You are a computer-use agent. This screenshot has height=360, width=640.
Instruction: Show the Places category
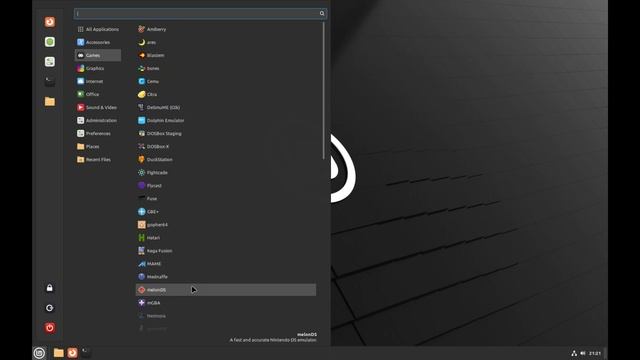[x=98, y=147]
